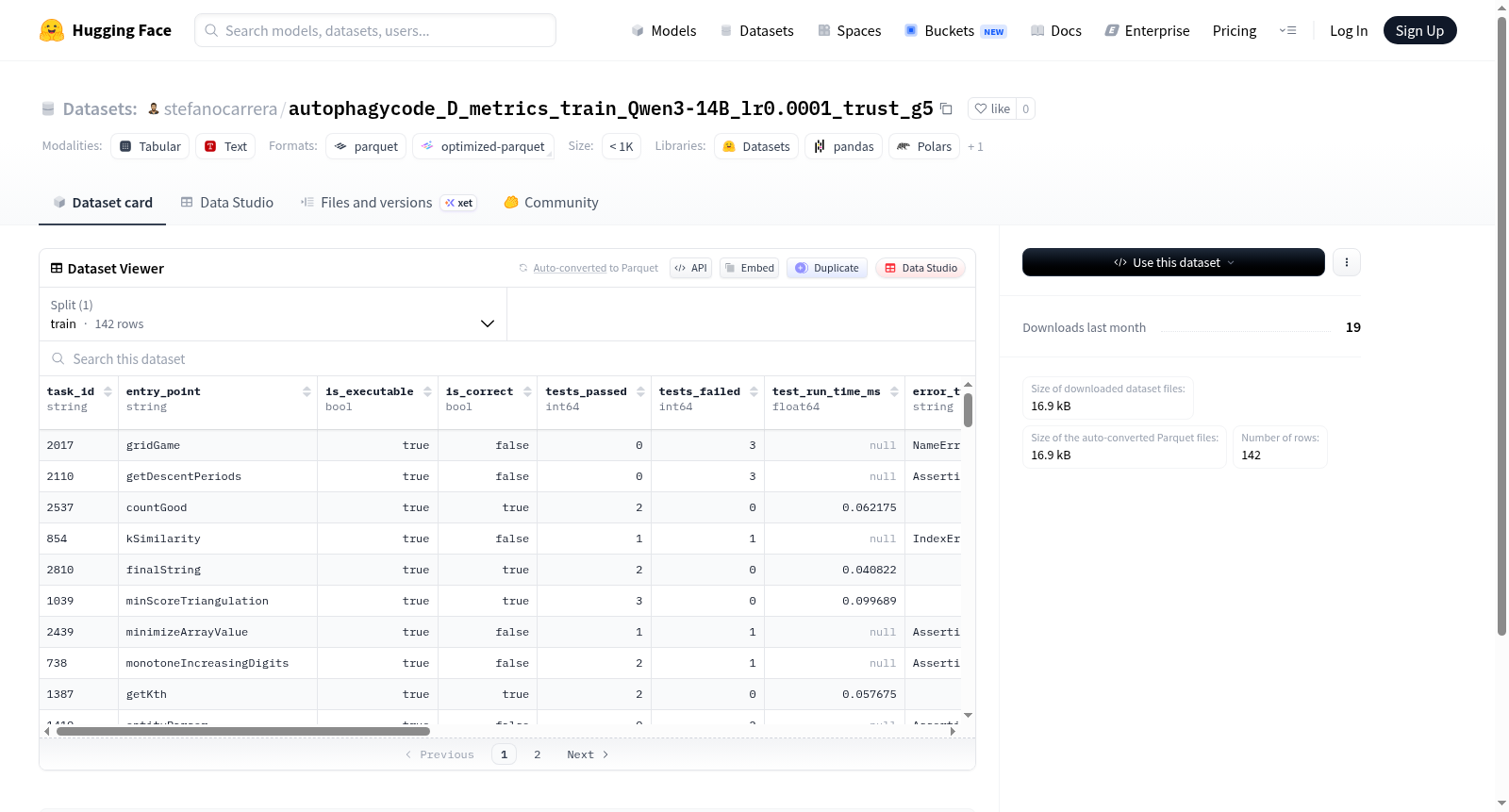Open Use this dataset dropdown

[x=1173, y=262]
